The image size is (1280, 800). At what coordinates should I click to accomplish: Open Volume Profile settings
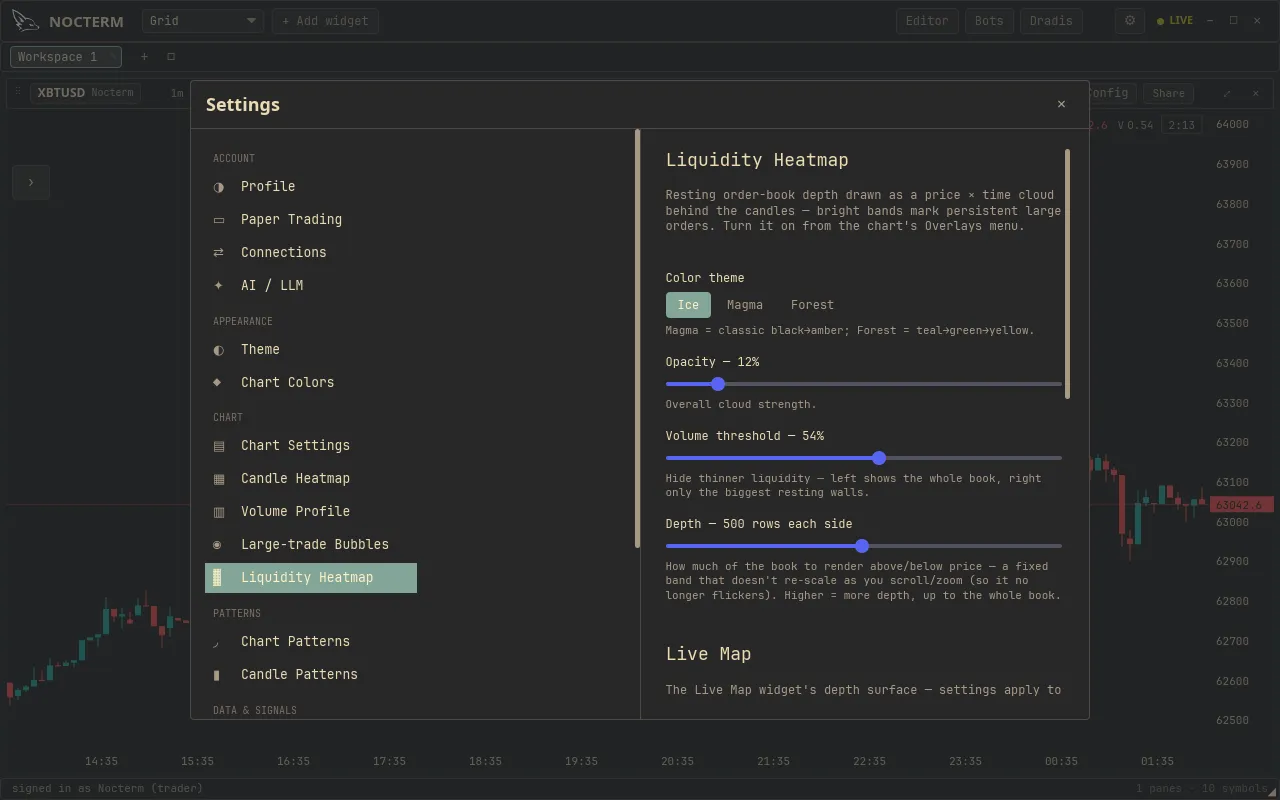[311, 512]
